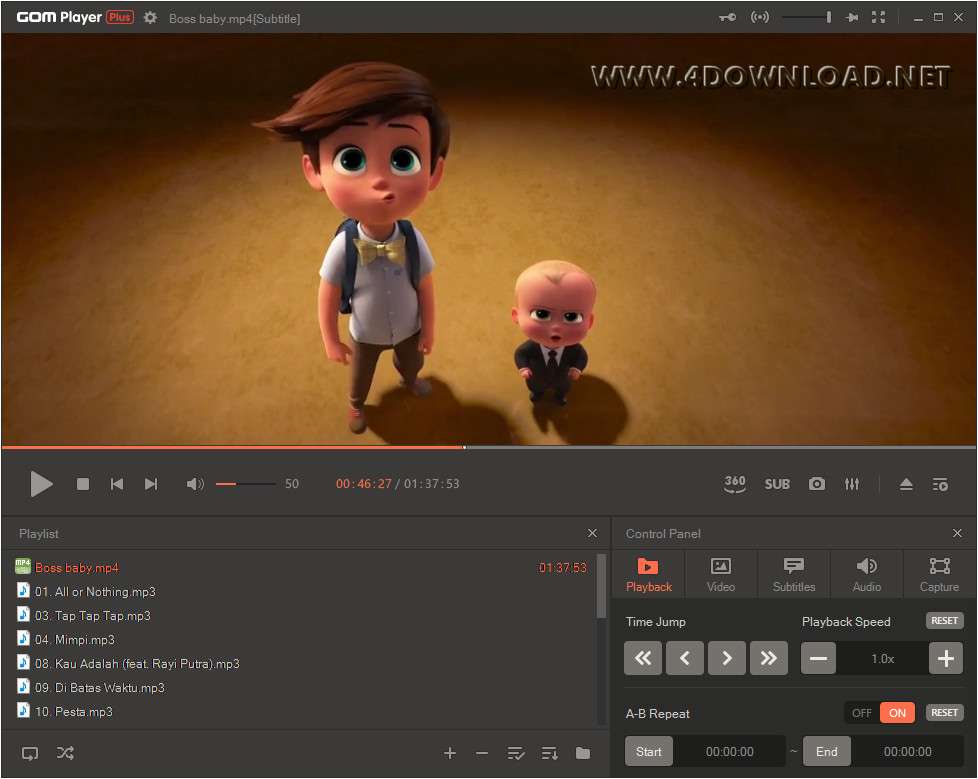Open the playlist folder icon
Image resolution: width=978 pixels, height=779 pixels.
tap(583, 753)
